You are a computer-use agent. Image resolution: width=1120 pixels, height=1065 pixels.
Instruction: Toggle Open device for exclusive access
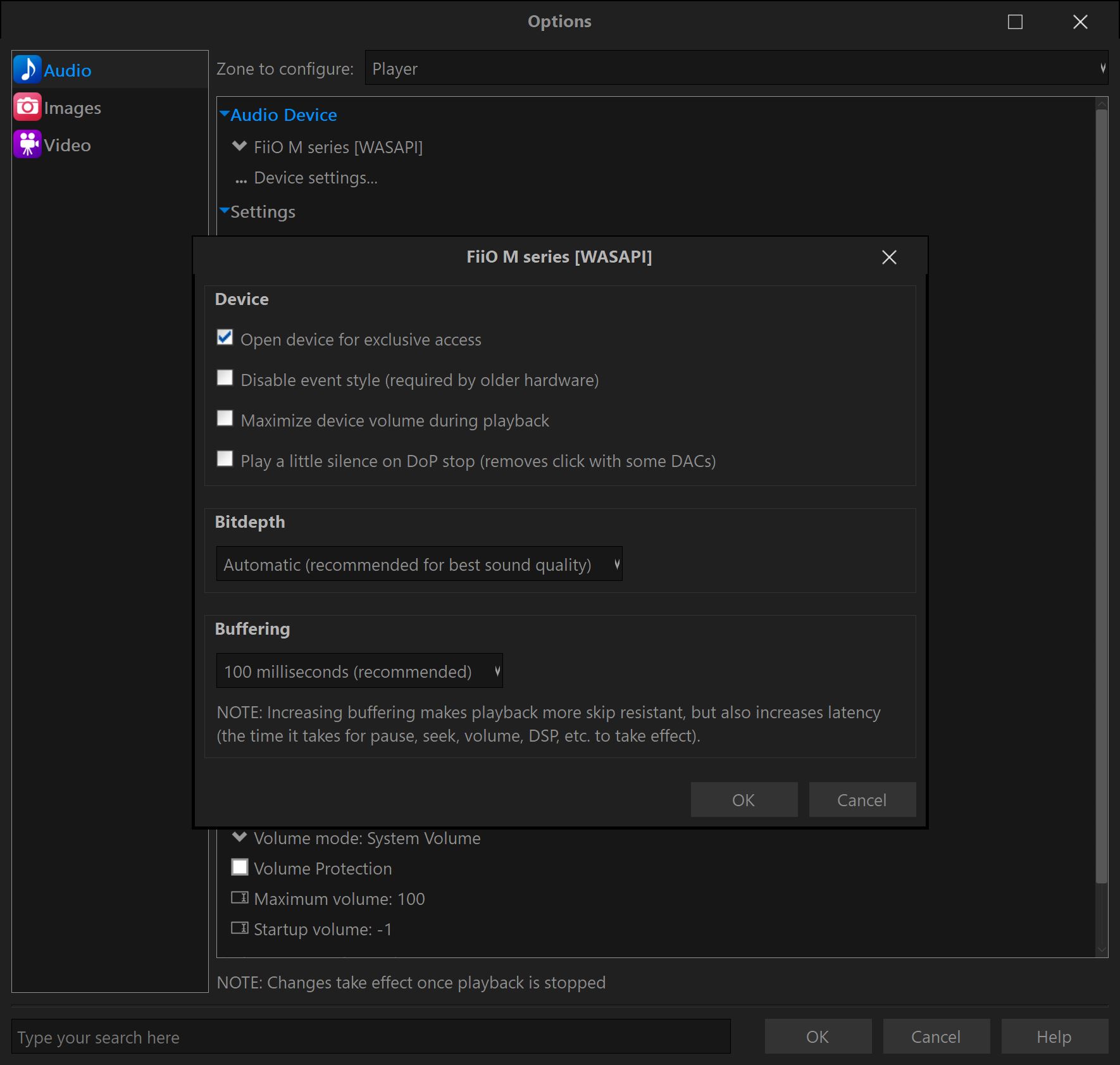pyautogui.click(x=225, y=337)
